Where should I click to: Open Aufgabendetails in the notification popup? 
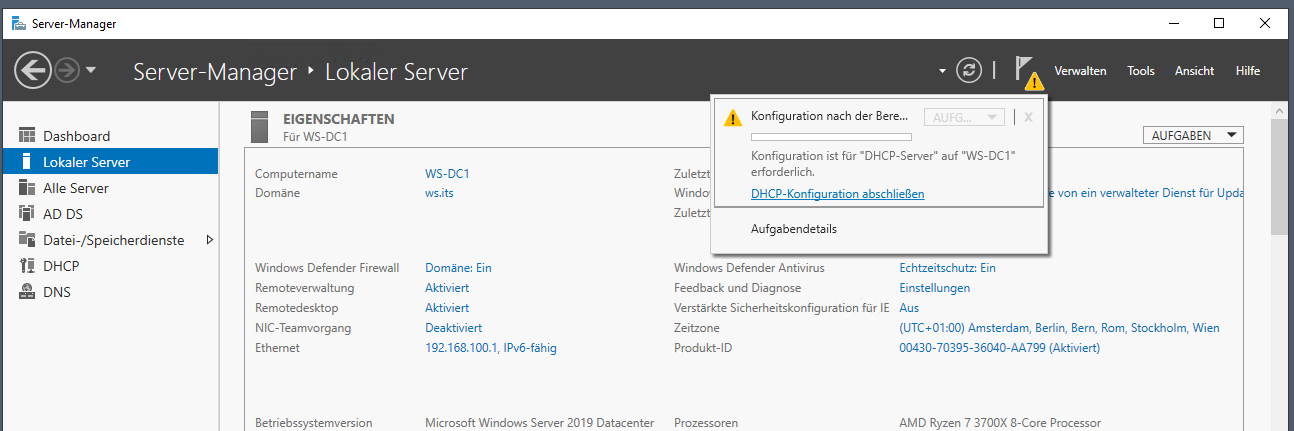(794, 228)
